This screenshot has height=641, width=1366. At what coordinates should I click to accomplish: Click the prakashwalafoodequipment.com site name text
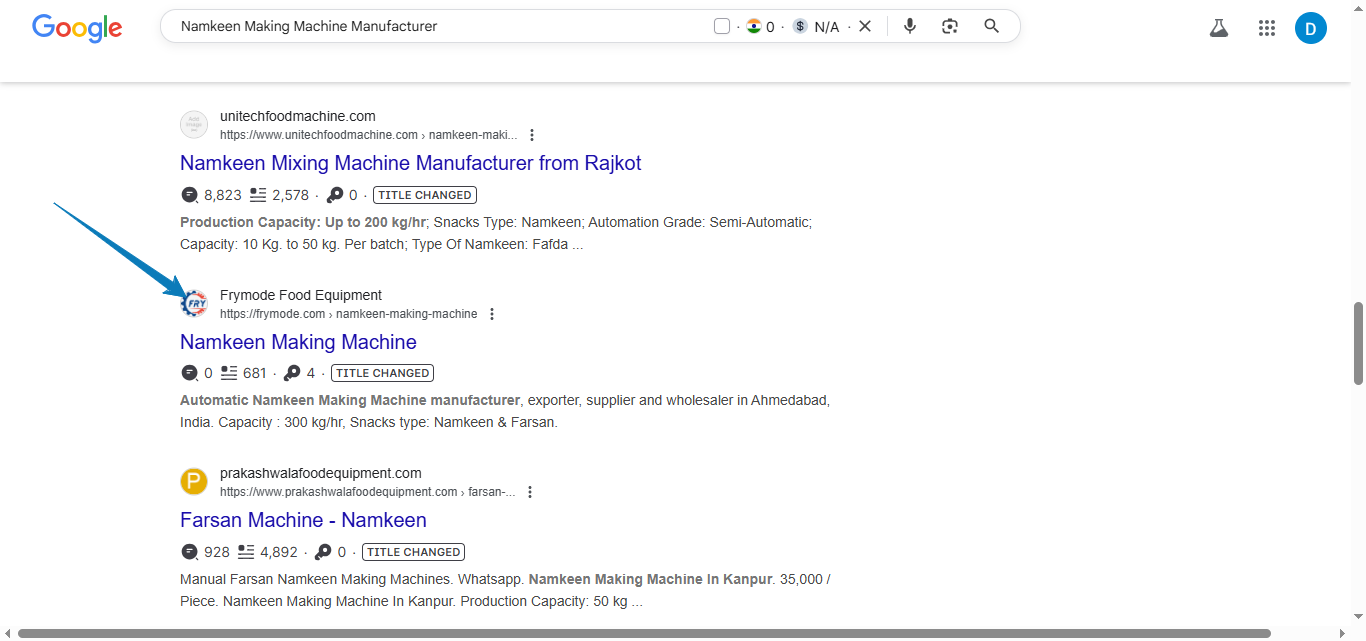(x=321, y=473)
